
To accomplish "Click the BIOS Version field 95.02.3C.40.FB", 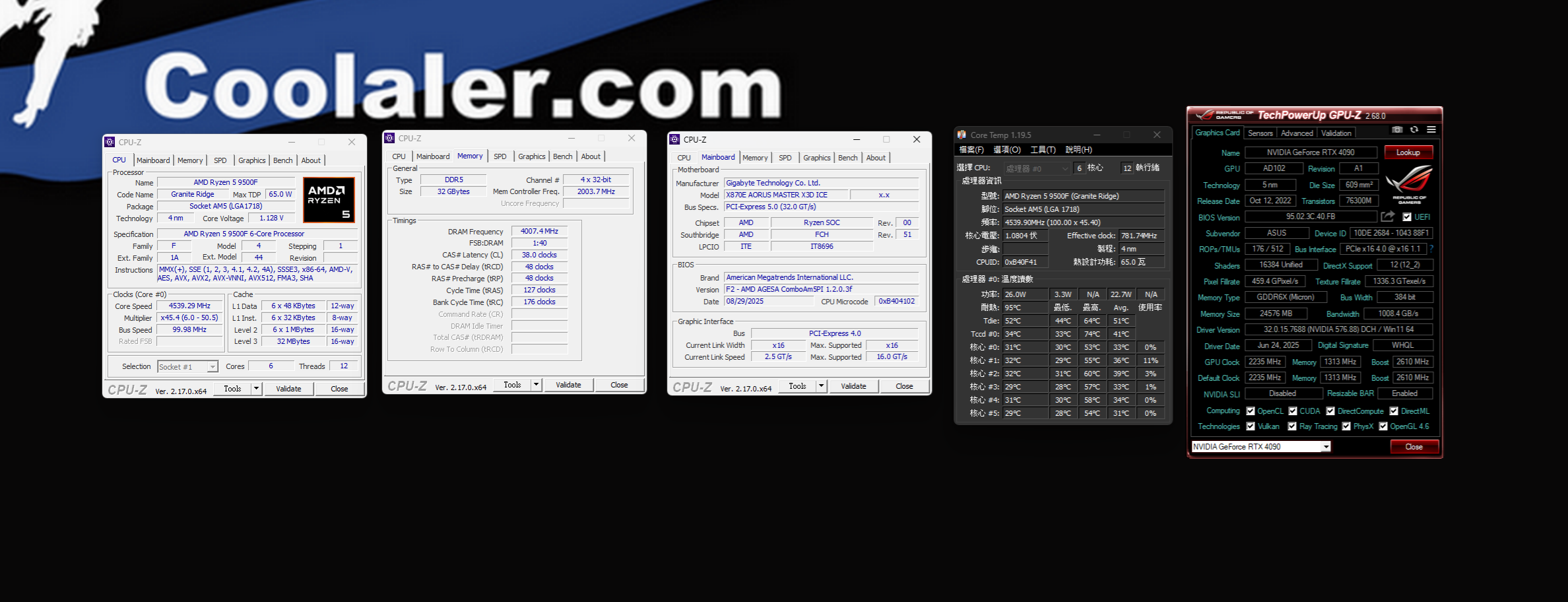I will [1311, 217].
